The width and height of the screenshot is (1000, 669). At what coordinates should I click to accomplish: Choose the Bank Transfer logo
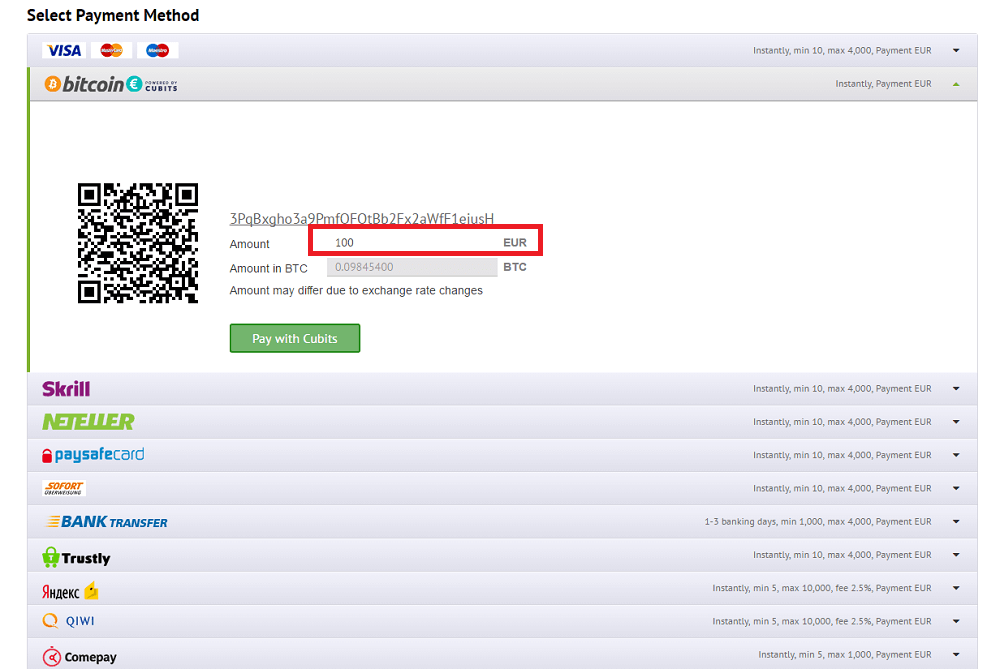pyautogui.click(x=106, y=522)
